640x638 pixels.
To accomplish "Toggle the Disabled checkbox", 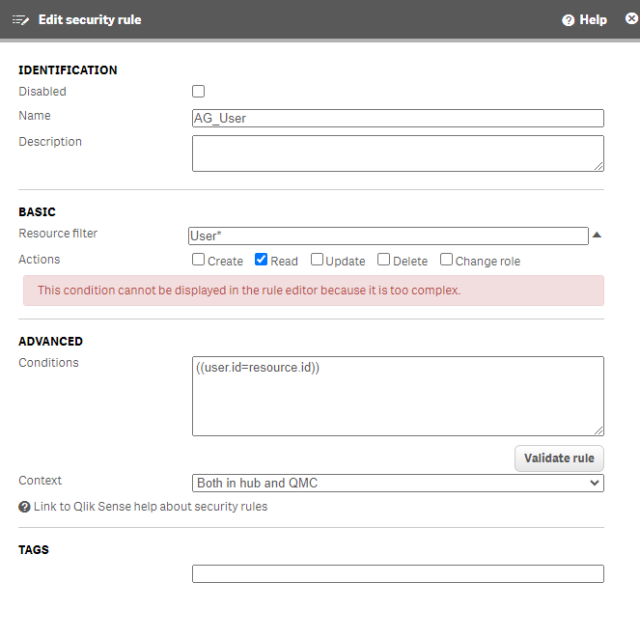I will tap(198, 91).
